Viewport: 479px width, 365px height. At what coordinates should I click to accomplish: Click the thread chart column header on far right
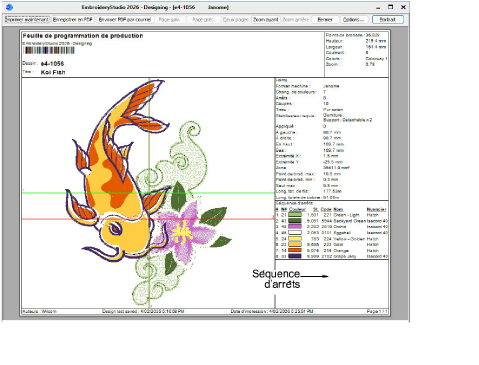[x=376, y=209]
